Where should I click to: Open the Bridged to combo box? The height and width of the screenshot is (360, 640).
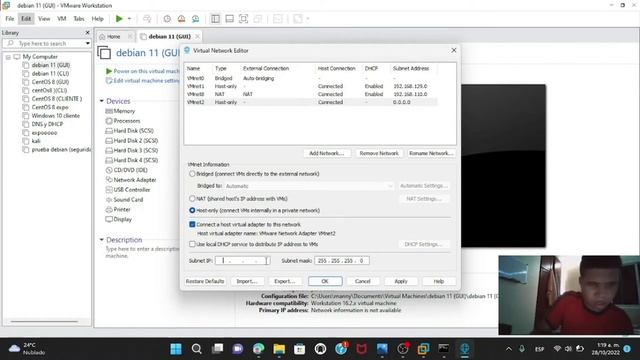(x=309, y=186)
